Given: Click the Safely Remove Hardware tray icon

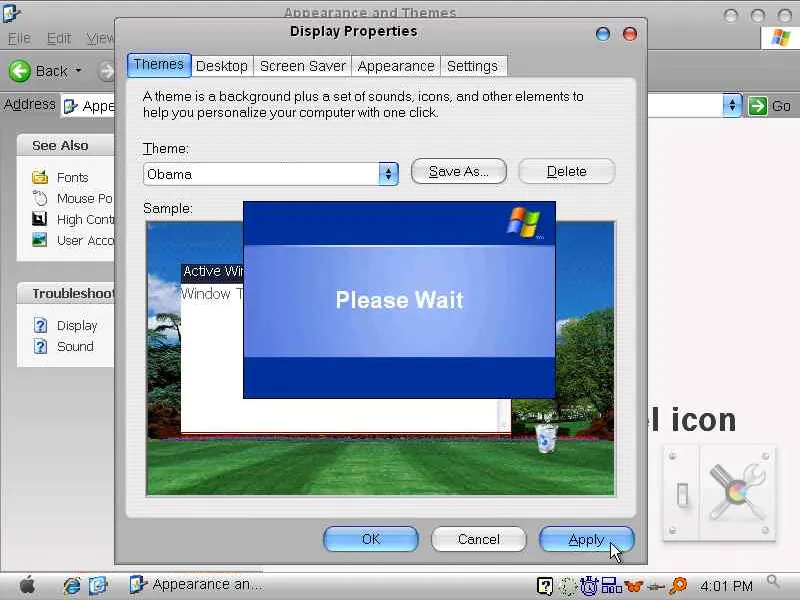Looking at the screenshot, I should tap(656, 587).
